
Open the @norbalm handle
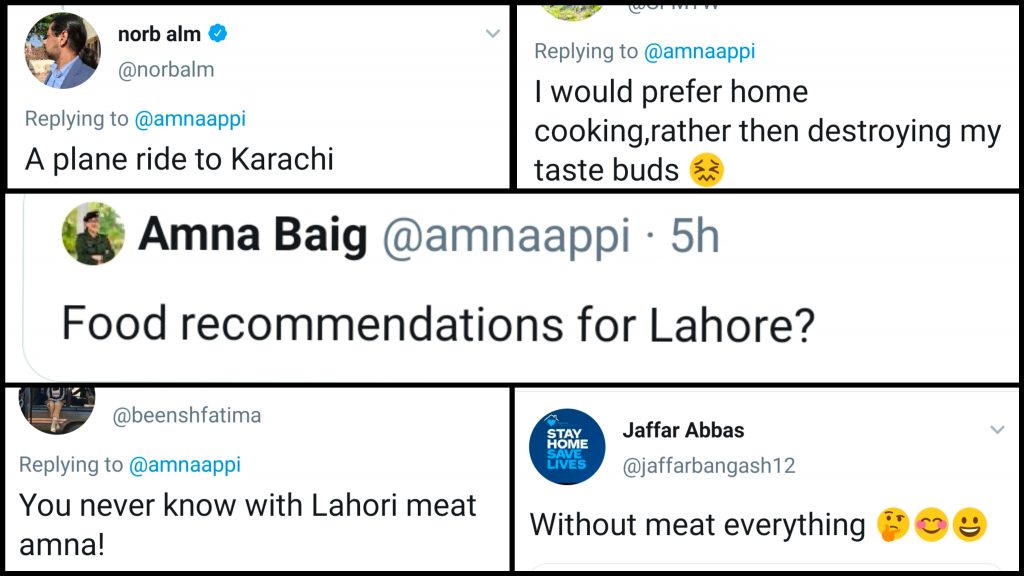click(x=166, y=70)
